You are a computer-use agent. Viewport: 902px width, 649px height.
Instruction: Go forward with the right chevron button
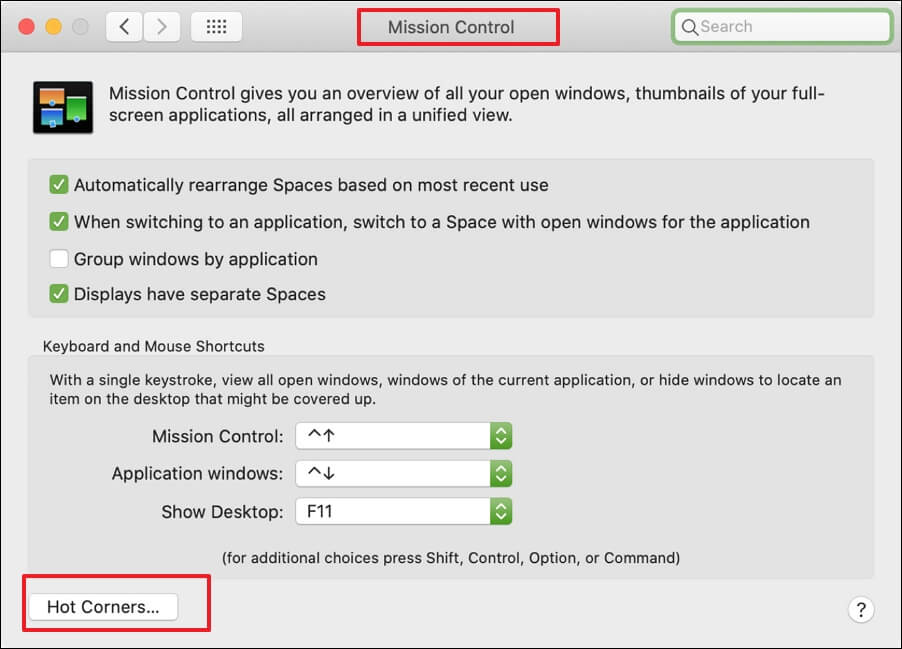pos(162,26)
